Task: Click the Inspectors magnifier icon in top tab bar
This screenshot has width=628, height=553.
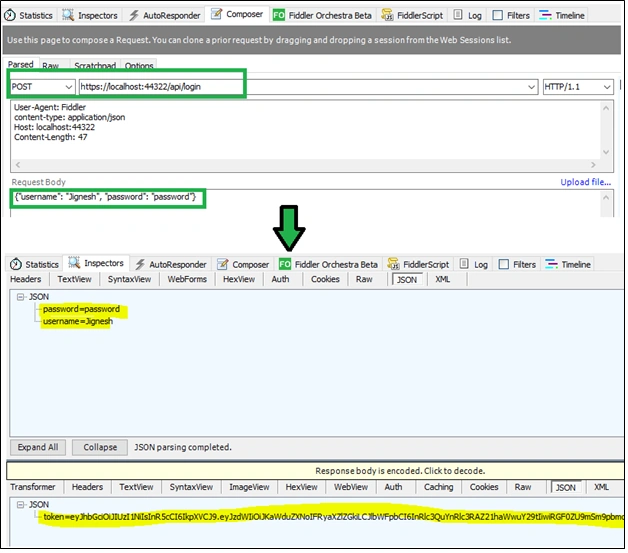Action: point(68,15)
